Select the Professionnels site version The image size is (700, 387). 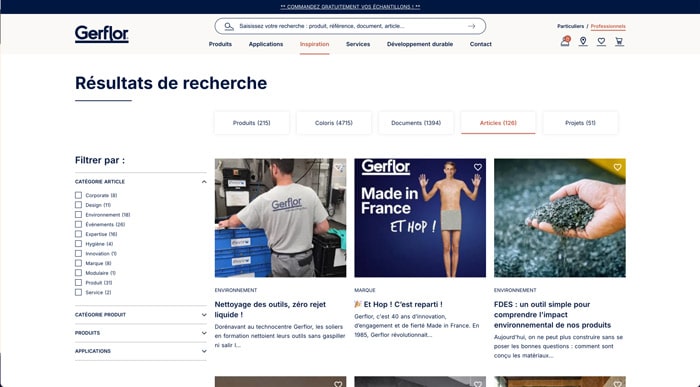tap(608, 26)
